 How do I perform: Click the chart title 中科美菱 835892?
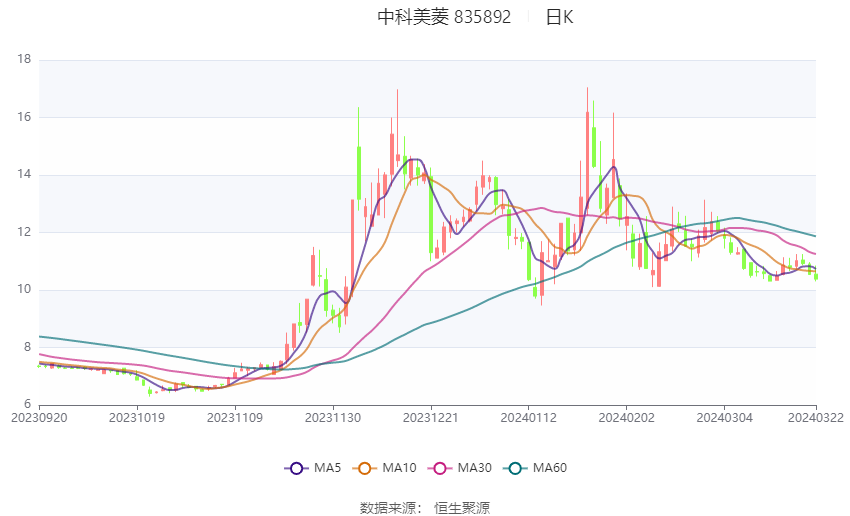point(444,17)
